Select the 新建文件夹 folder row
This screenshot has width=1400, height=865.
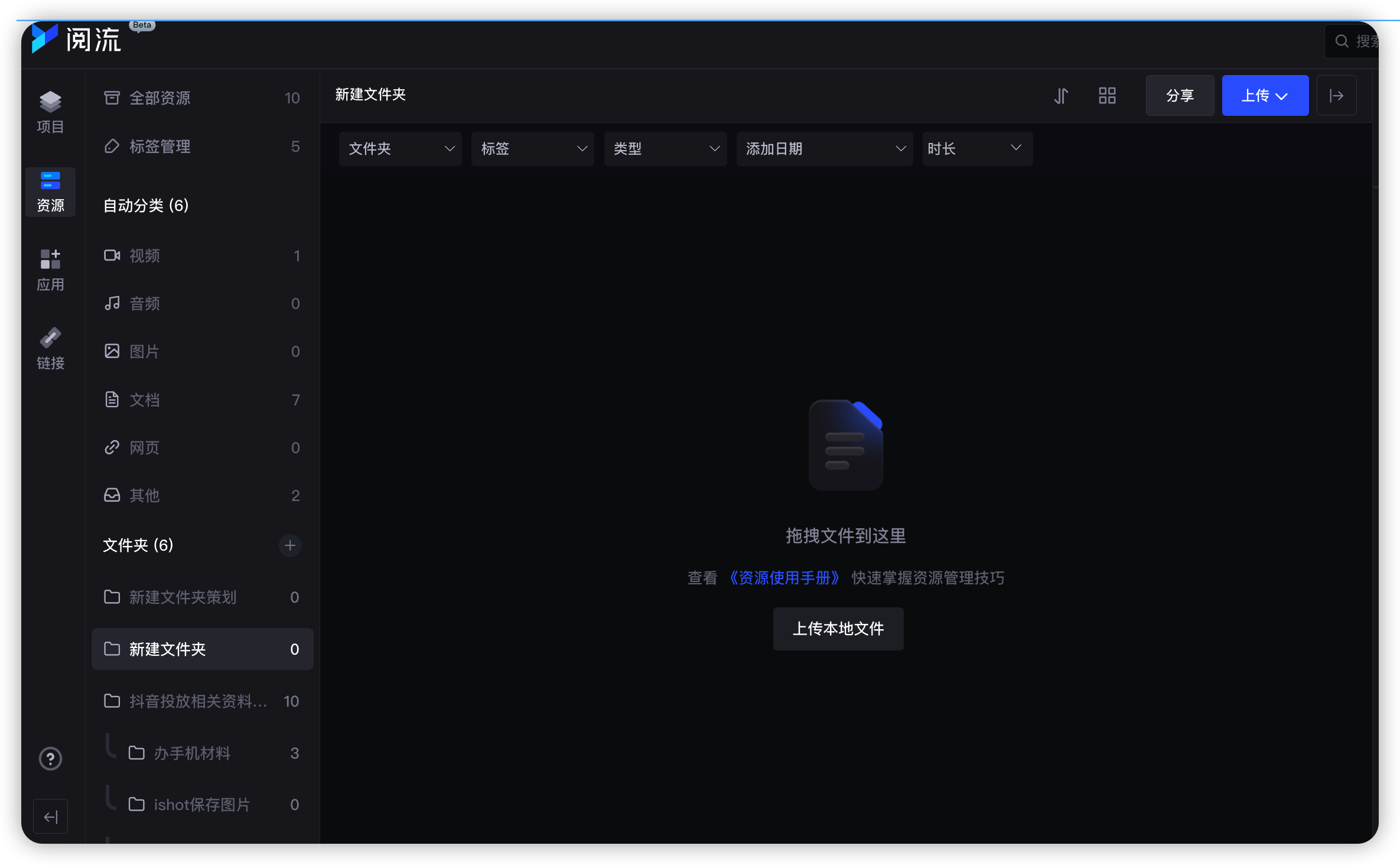202,649
